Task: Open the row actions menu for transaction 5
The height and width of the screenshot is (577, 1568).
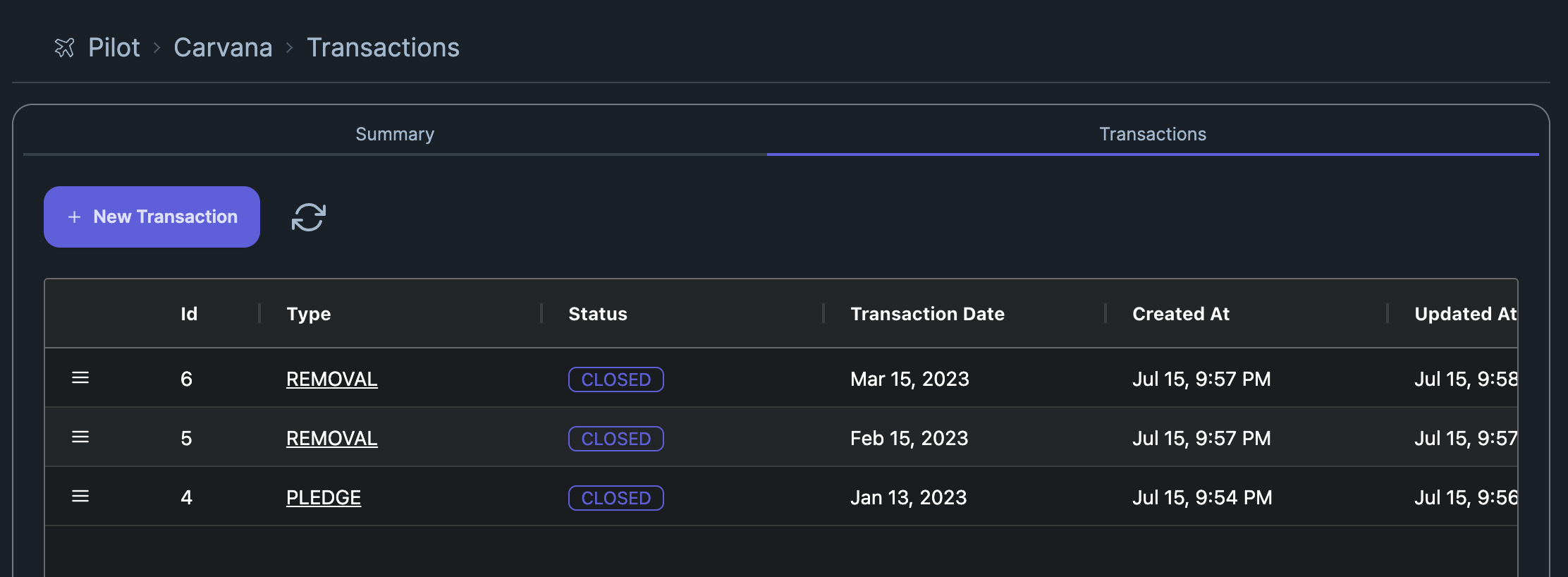Action: click(80, 437)
